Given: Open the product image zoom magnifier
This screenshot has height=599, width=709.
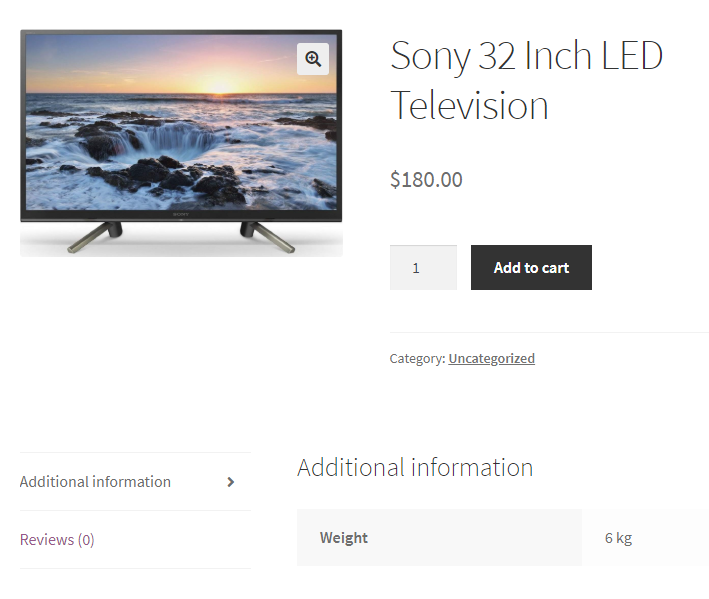Looking at the screenshot, I should (x=313, y=59).
